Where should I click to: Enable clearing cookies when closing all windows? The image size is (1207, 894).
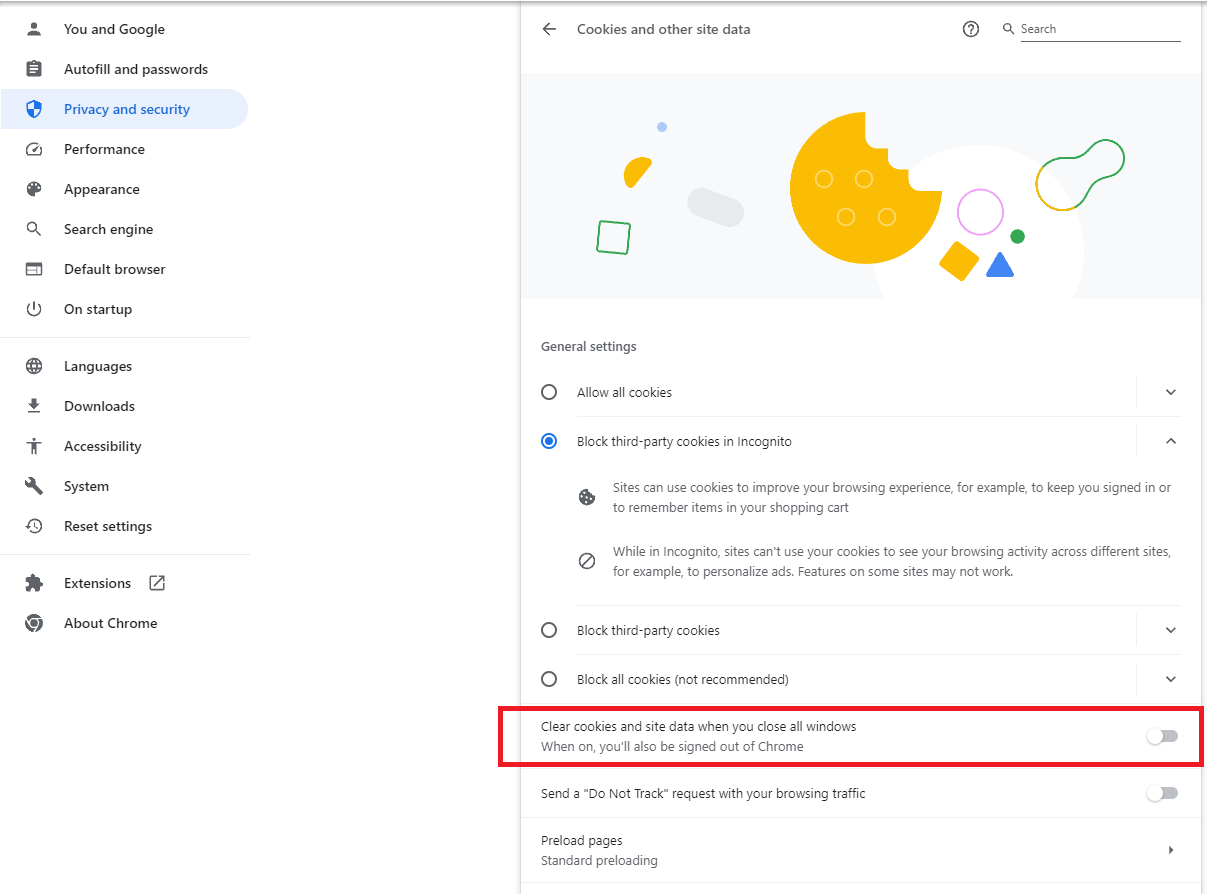[1162, 737]
